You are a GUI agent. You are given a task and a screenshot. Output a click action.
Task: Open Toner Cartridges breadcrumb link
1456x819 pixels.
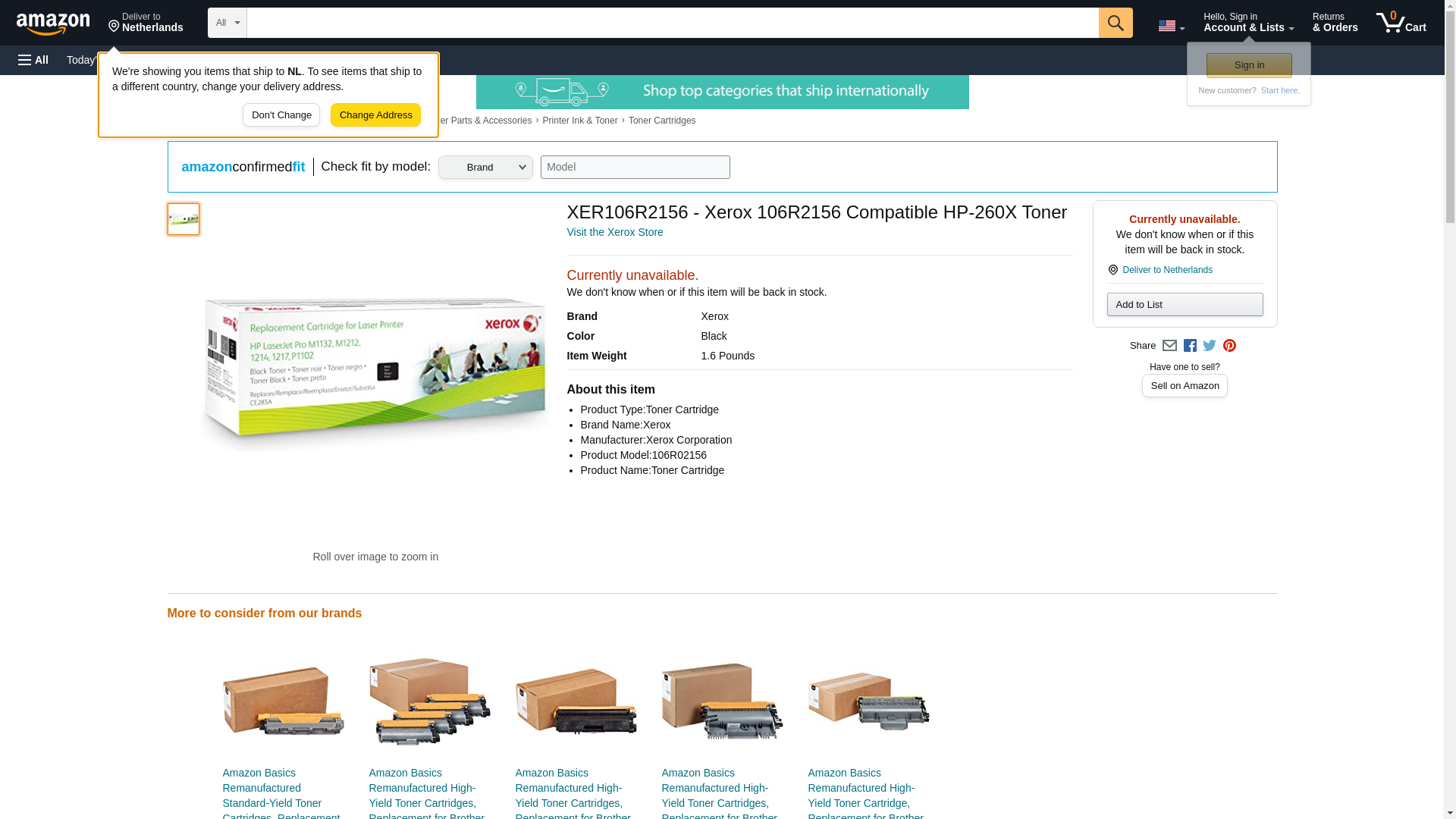[661, 121]
